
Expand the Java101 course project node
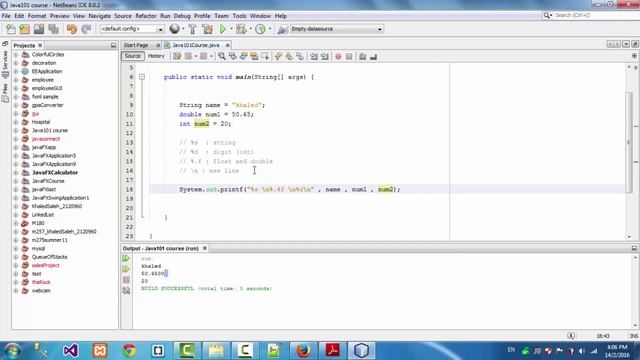(16, 130)
